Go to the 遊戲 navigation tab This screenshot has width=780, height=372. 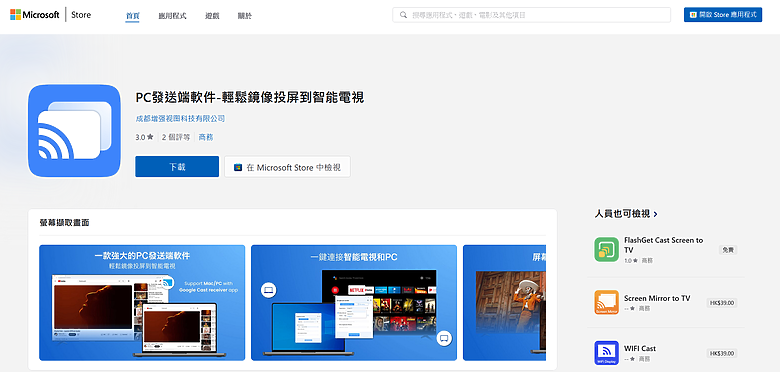212,16
